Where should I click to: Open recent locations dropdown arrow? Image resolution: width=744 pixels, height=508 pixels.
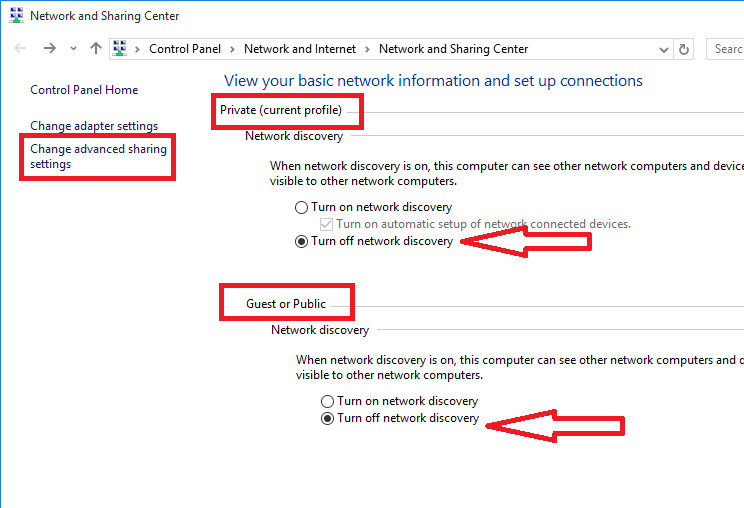point(73,48)
